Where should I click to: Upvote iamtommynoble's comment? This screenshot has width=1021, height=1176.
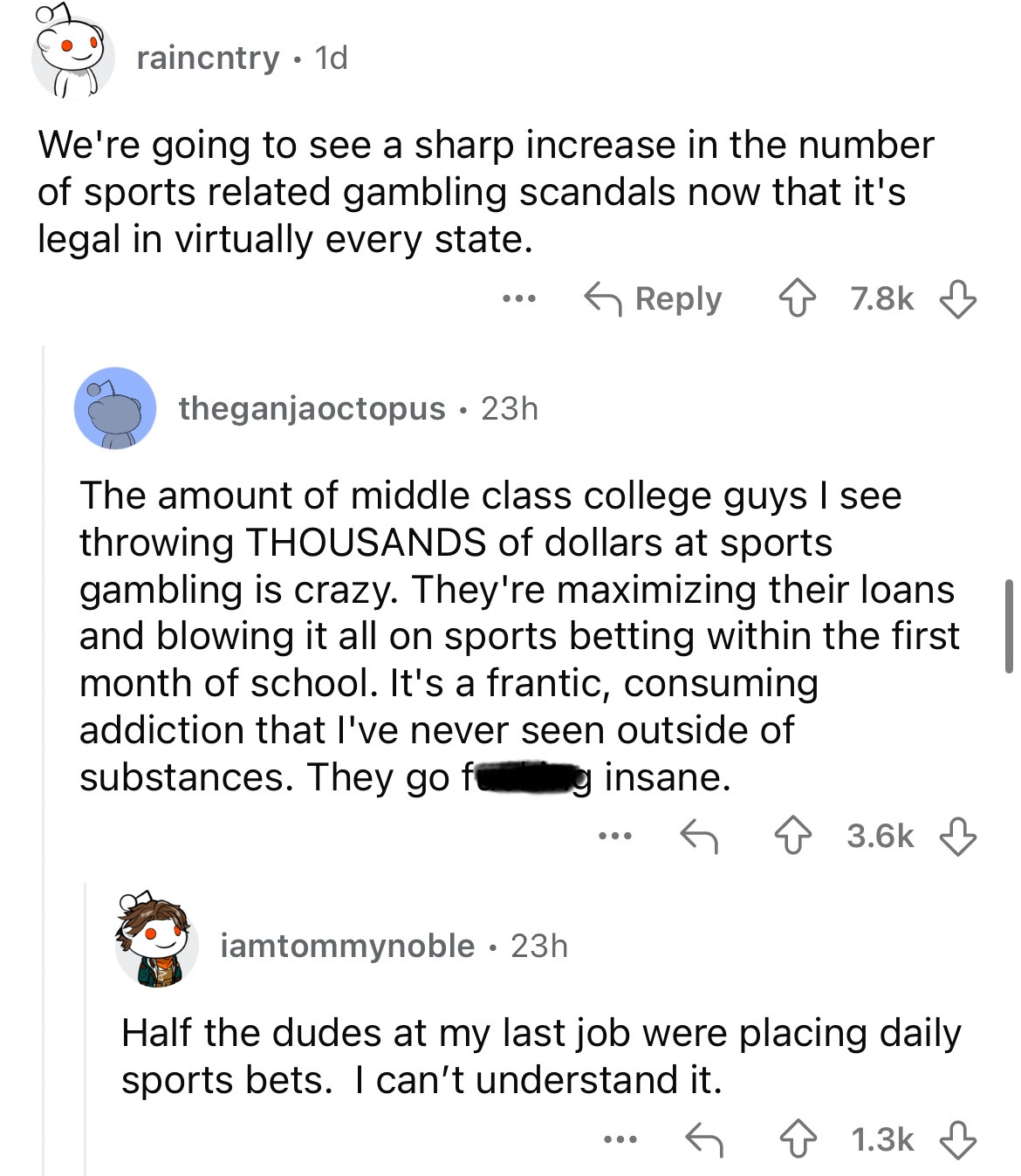pyautogui.click(x=798, y=1139)
